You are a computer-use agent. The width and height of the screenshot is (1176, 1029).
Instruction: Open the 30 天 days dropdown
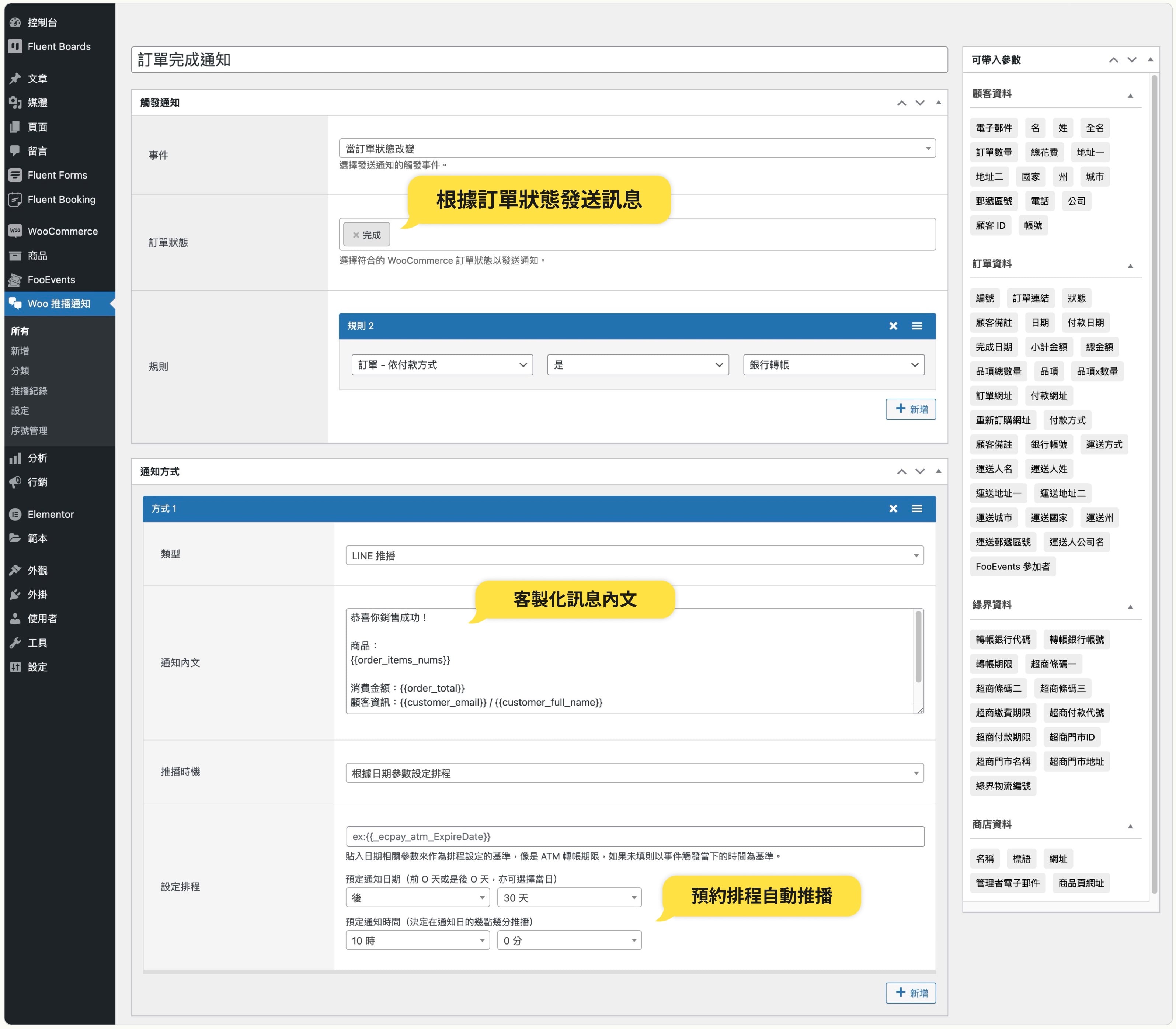click(x=569, y=897)
